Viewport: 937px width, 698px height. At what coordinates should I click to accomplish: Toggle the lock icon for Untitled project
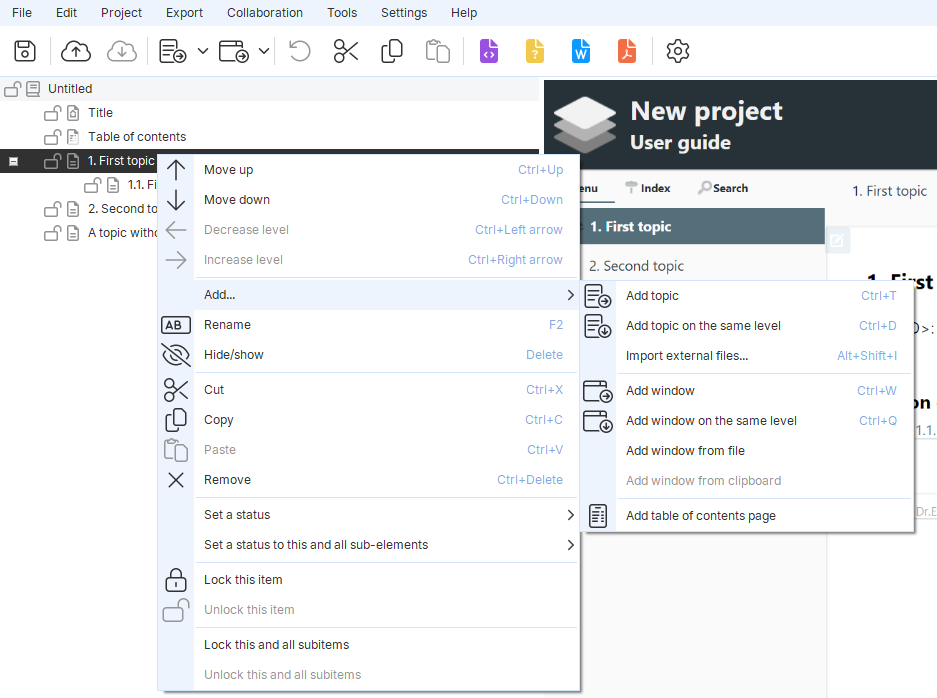click(13, 89)
